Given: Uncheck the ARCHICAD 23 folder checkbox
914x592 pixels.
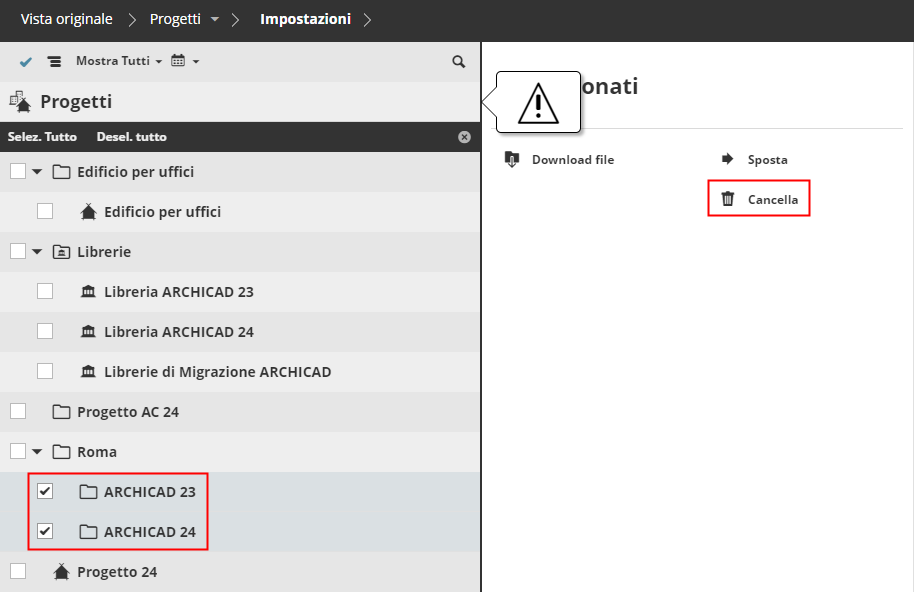Looking at the screenshot, I should click(45, 491).
